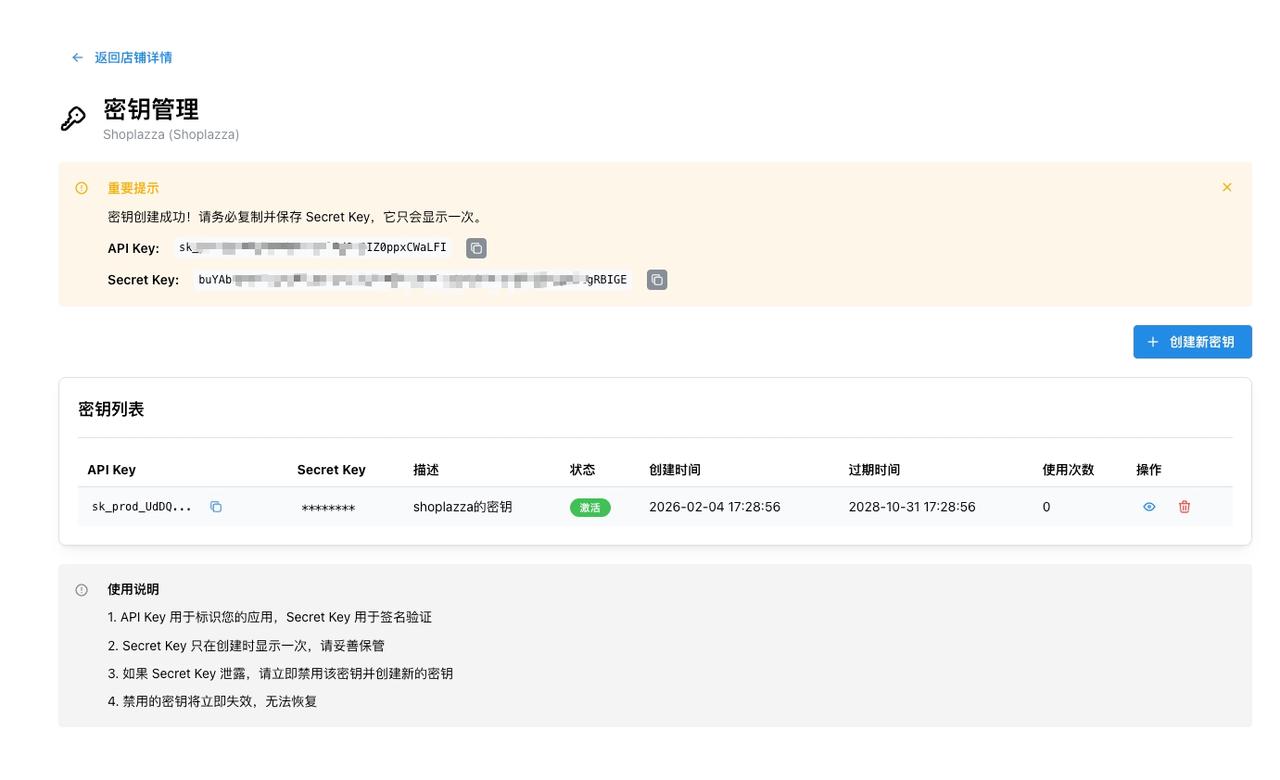
Task: Click the green 激活 status badge
Action: click(x=590, y=508)
